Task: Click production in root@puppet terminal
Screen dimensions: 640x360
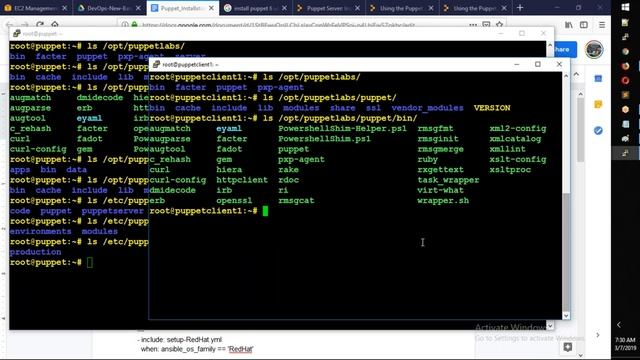Action: (36, 252)
